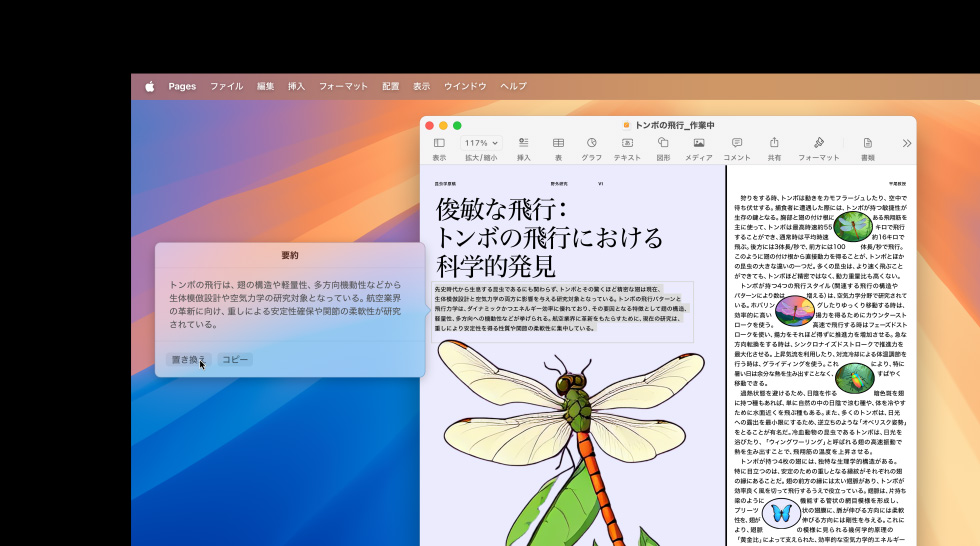Add a comment with コメント icon
Viewport: 980px width, 546px height.
[737, 144]
